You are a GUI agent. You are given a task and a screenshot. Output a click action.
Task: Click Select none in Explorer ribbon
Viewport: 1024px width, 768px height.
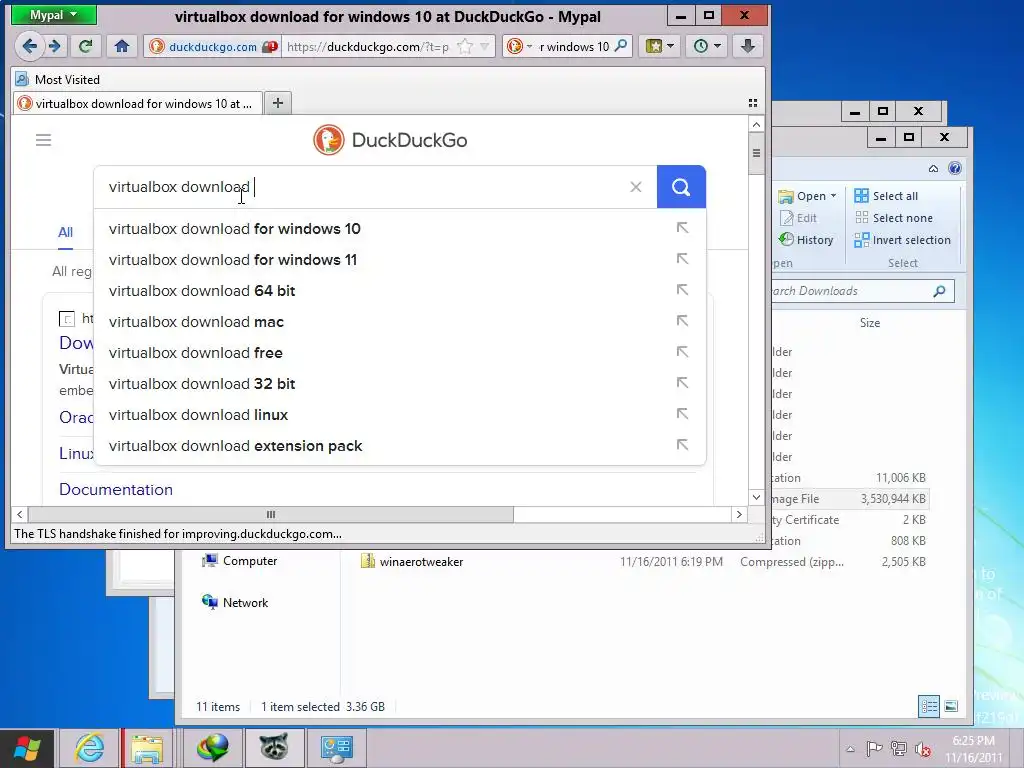click(893, 218)
